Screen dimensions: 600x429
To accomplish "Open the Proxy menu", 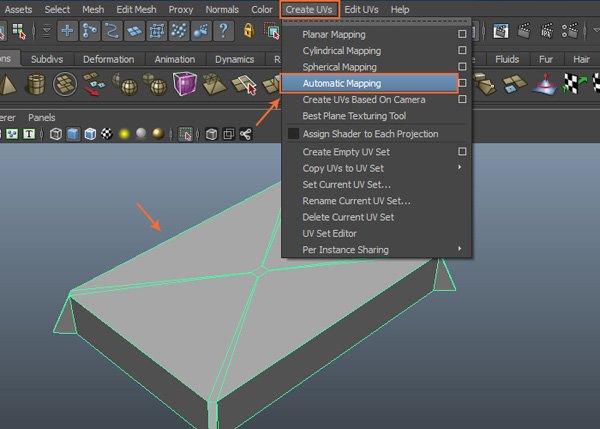I will [181, 10].
